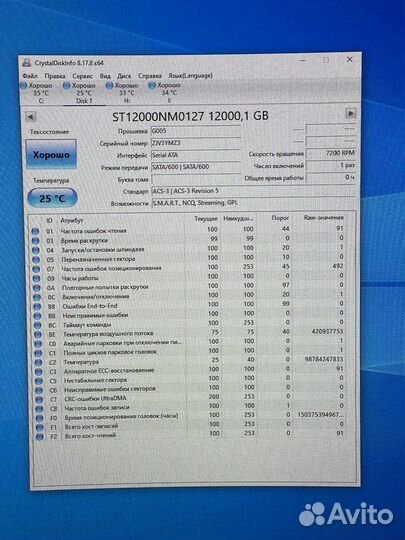This screenshot has height=540, width=405.
Task: Click the Serial ATA interface field
Action: pyautogui.click(x=196, y=155)
